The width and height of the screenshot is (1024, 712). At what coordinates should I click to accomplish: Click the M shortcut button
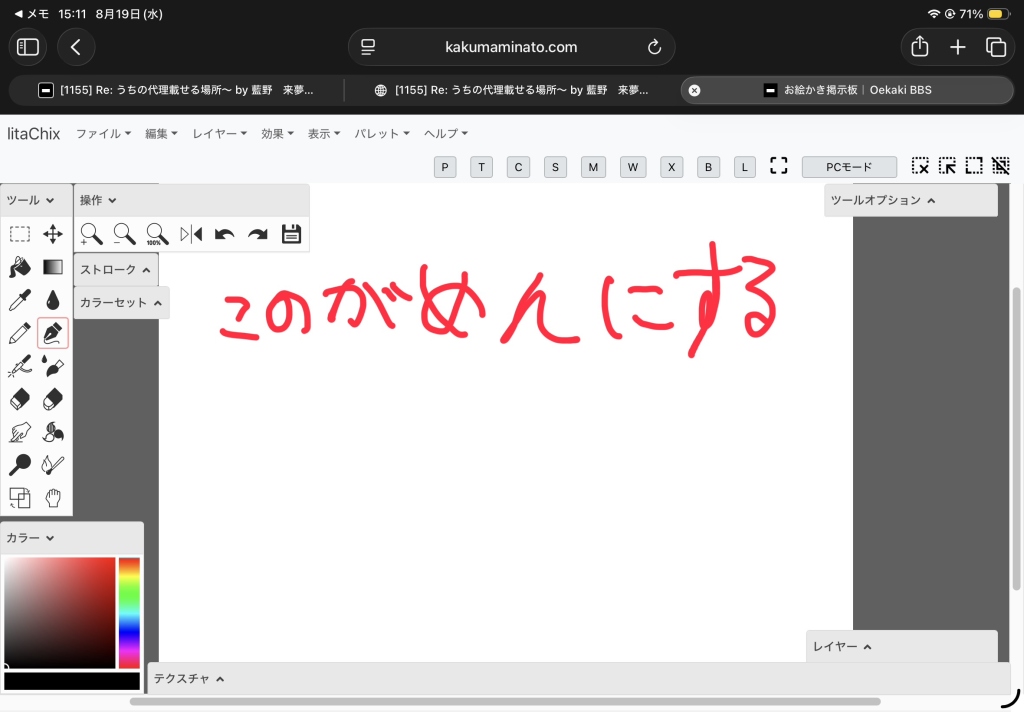pos(593,167)
